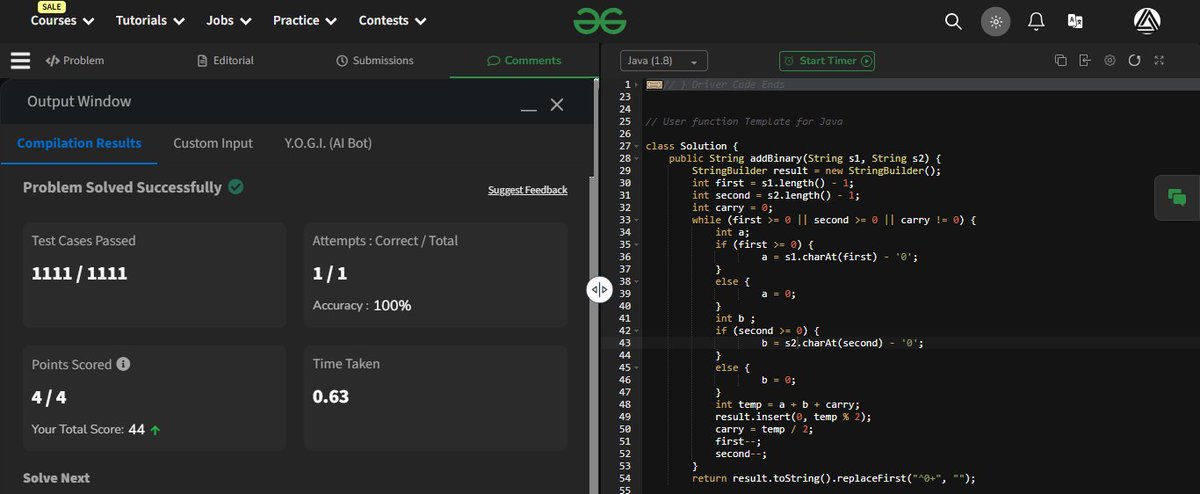This screenshot has height=494, width=1200.
Task: Copy code using the copy icon
Action: pos(1060,61)
